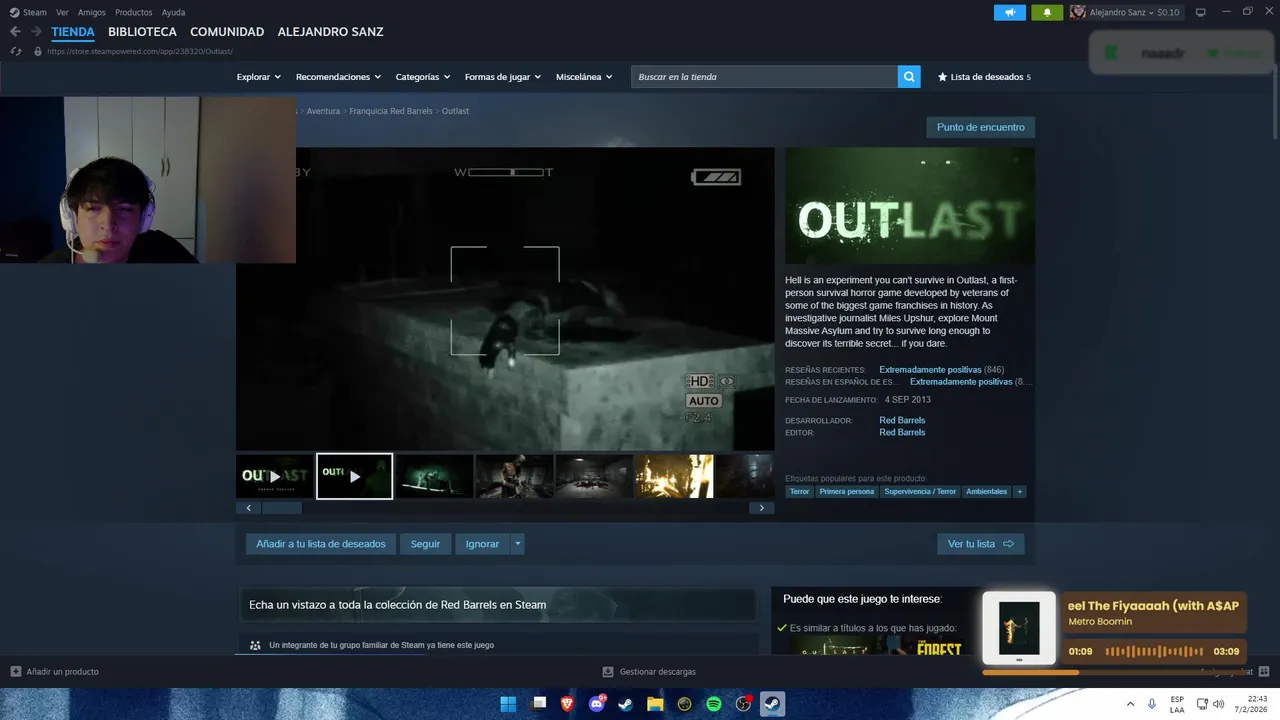
Task: Open the green notifications bell
Action: tap(1047, 12)
